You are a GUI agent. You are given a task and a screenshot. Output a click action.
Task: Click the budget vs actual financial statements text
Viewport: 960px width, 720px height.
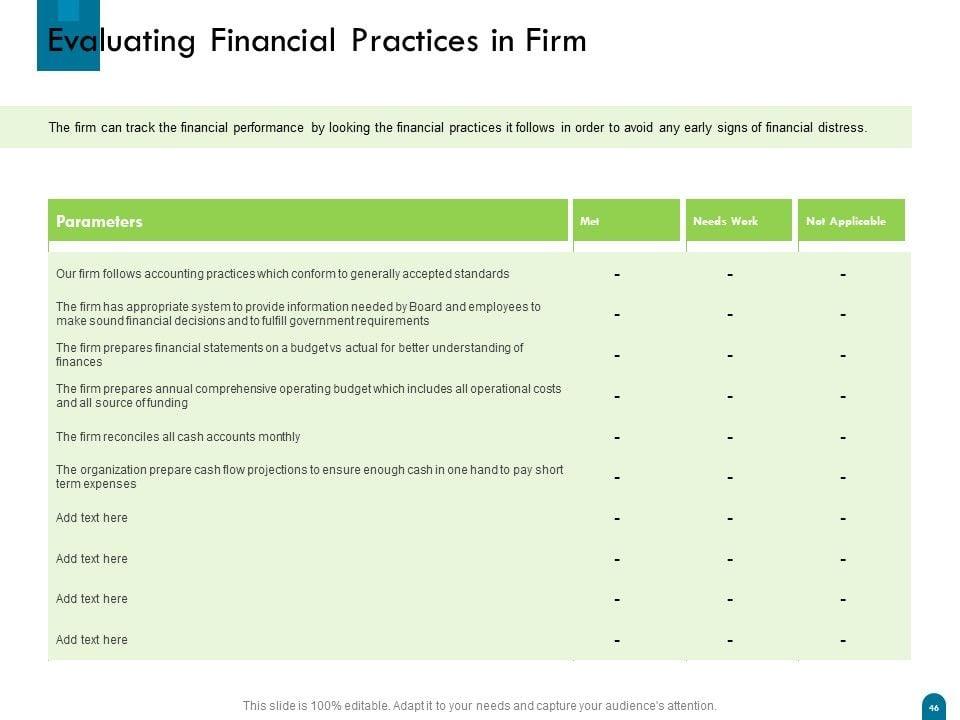(x=289, y=355)
